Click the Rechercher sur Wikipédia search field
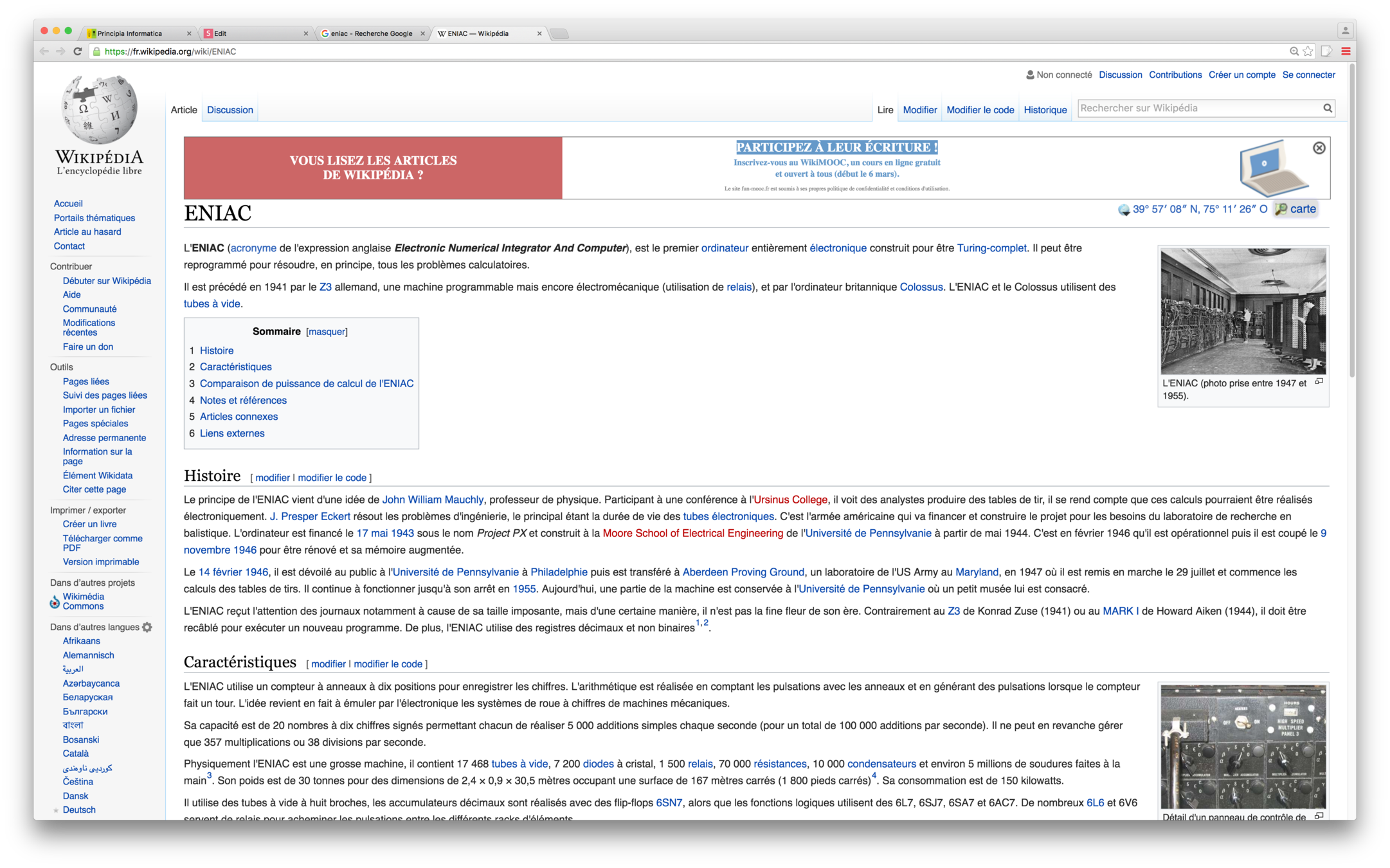This screenshot has height=868, width=1390. [x=1197, y=108]
